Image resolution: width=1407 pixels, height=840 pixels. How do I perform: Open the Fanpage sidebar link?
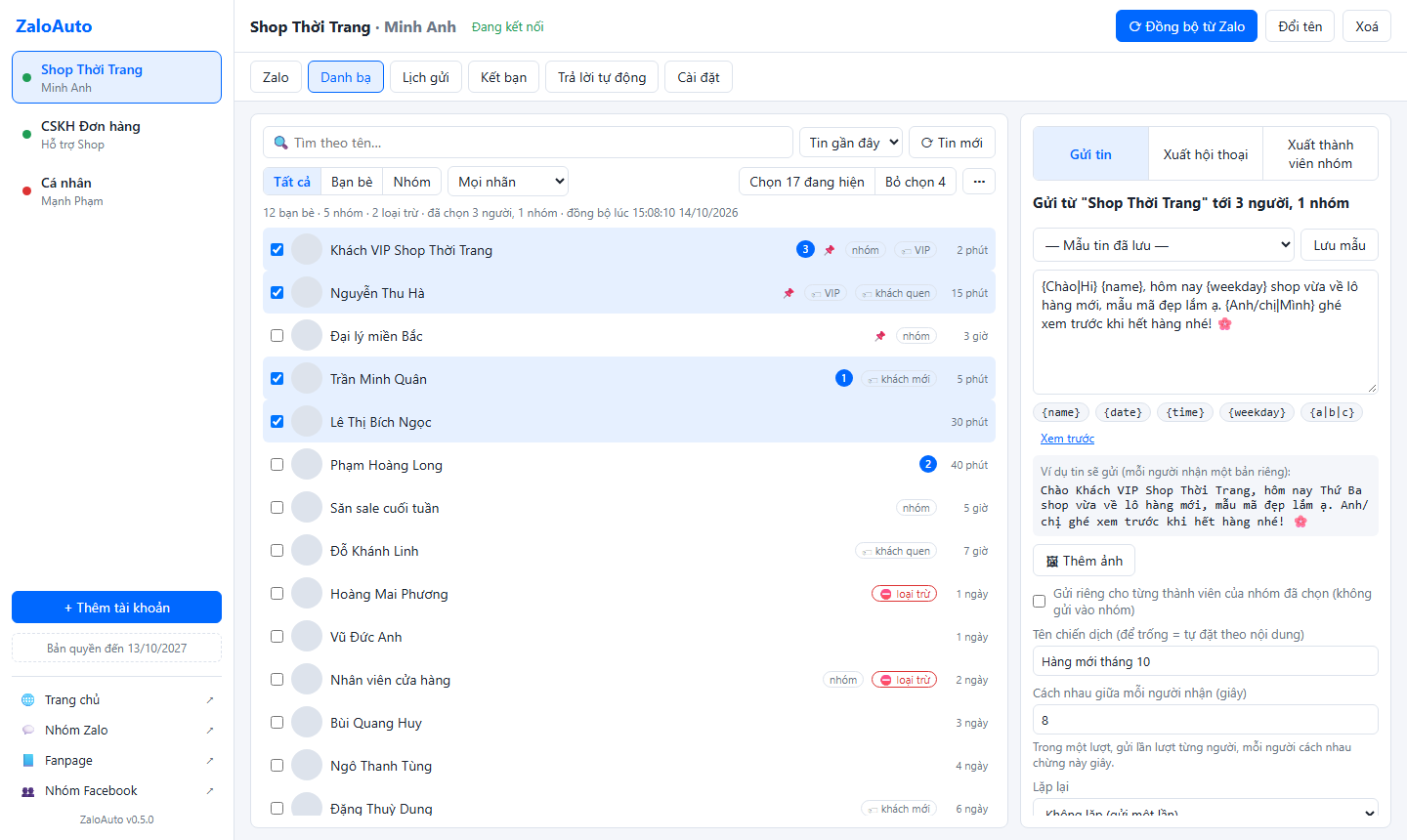116,760
